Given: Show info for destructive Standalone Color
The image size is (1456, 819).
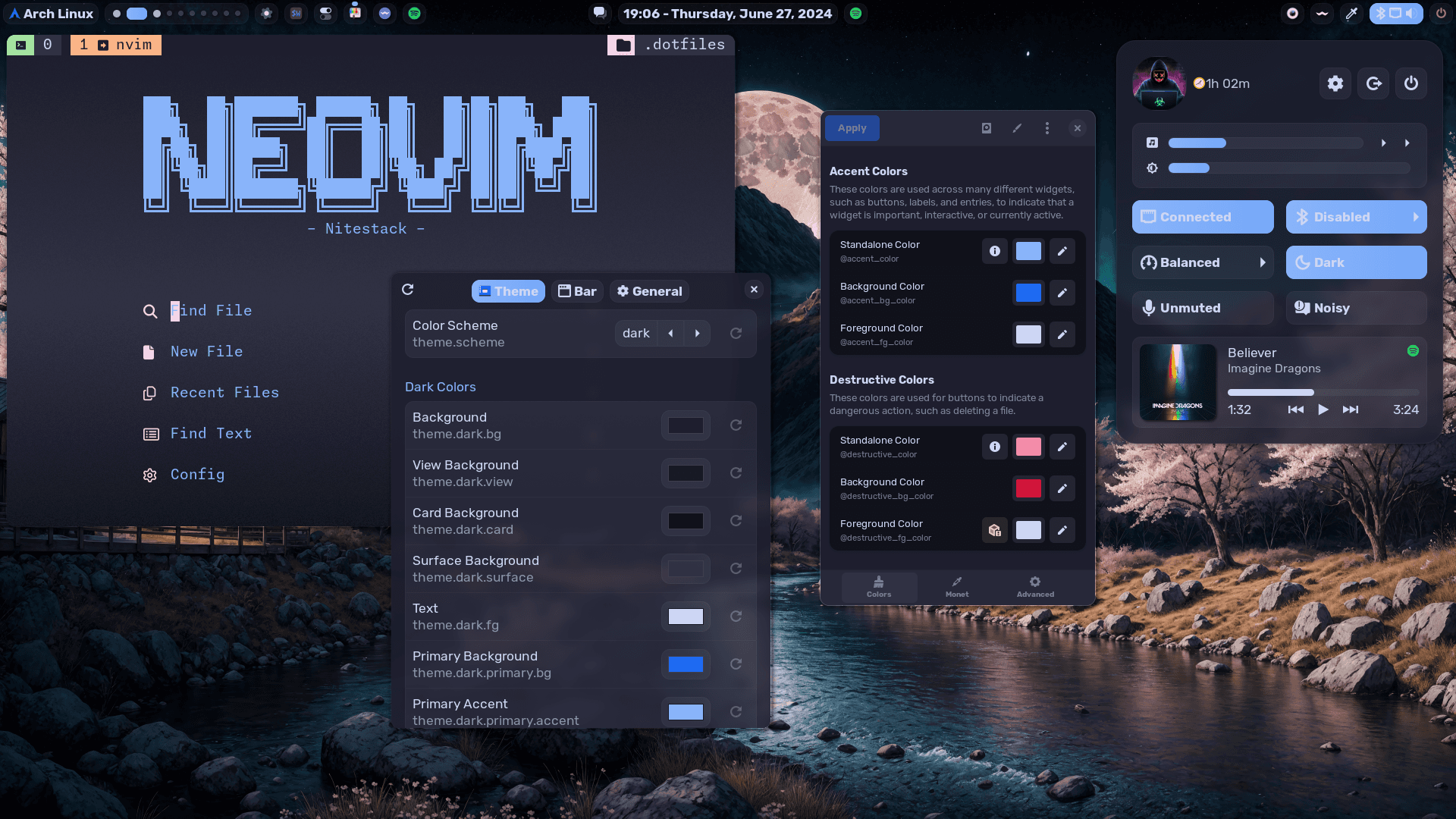Looking at the screenshot, I should pyautogui.click(x=995, y=447).
